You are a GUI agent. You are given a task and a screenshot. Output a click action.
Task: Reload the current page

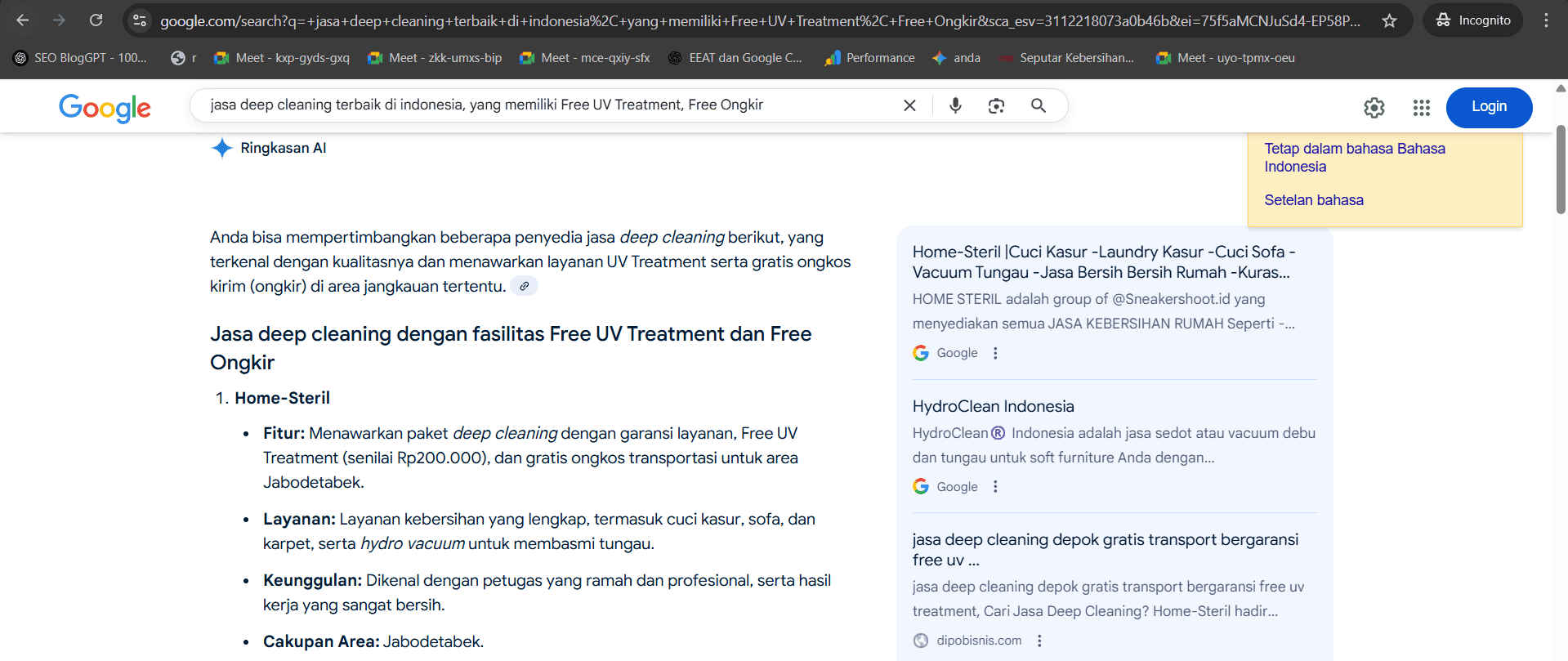pyautogui.click(x=96, y=20)
